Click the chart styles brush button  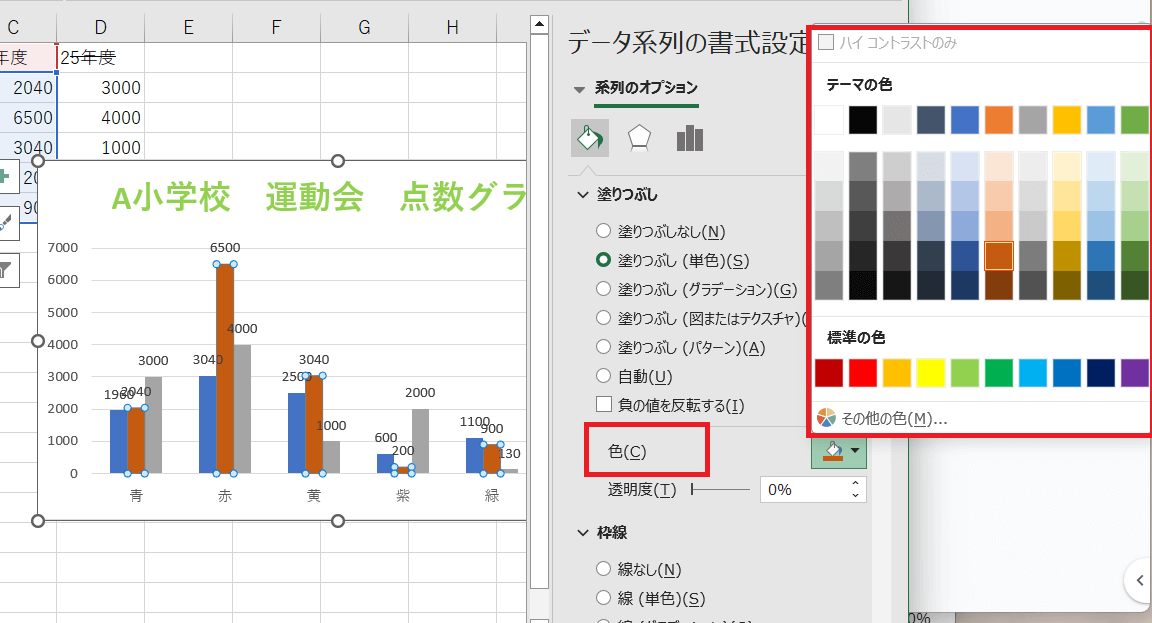(x=6, y=223)
